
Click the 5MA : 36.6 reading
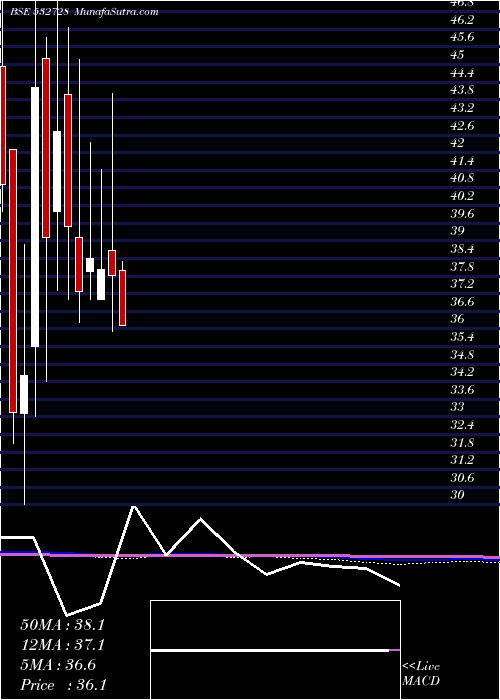pos(58,665)
